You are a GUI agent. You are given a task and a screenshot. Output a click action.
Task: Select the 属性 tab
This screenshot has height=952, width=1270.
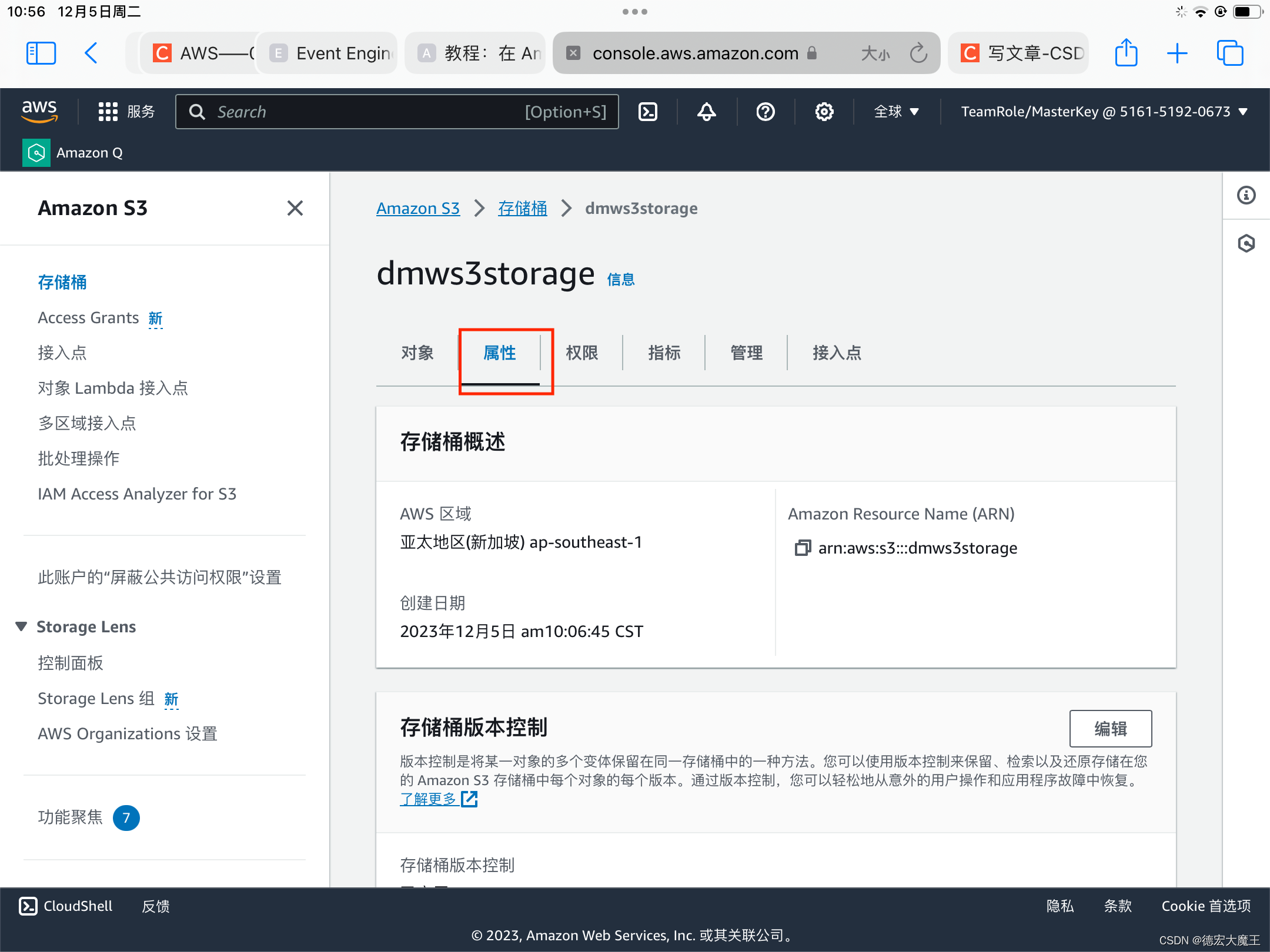[x=500, y=353]
